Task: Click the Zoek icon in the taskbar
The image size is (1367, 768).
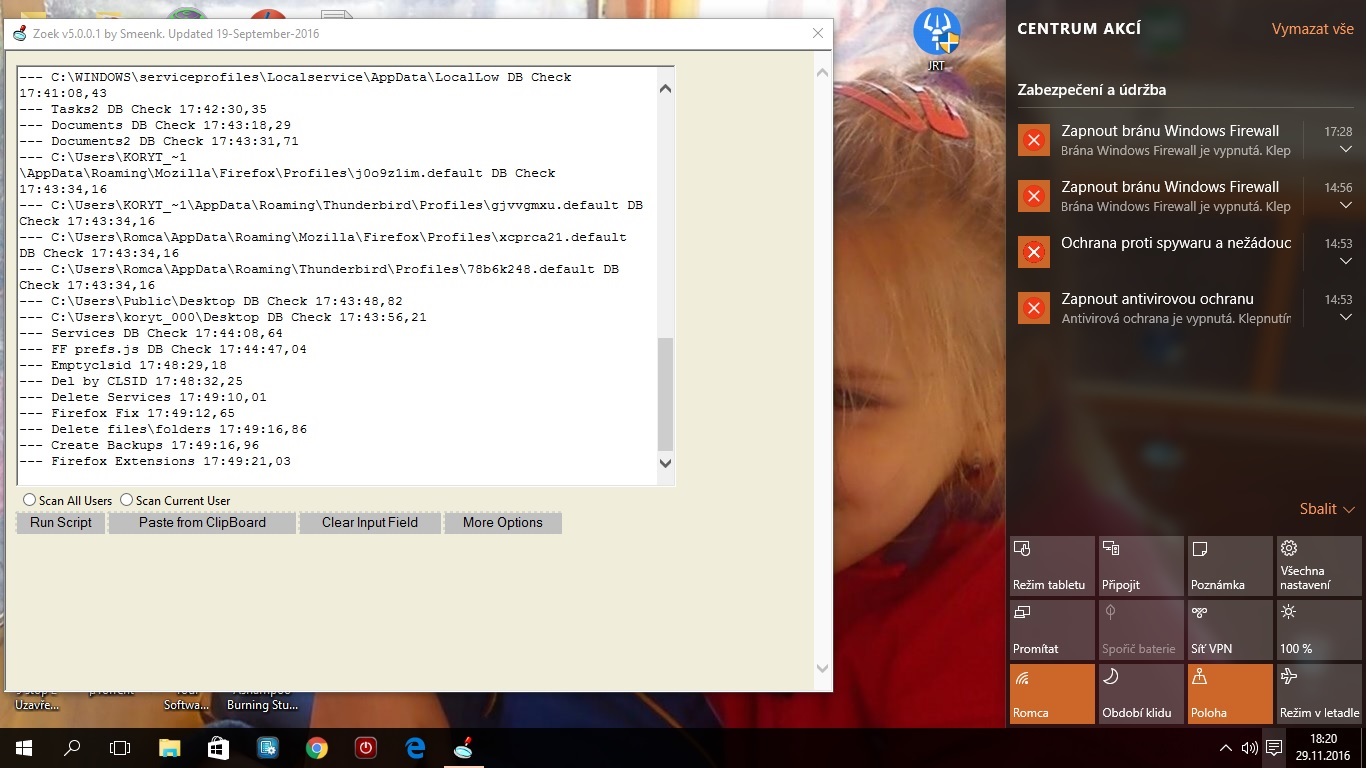Action: click(x=464, y=747)
